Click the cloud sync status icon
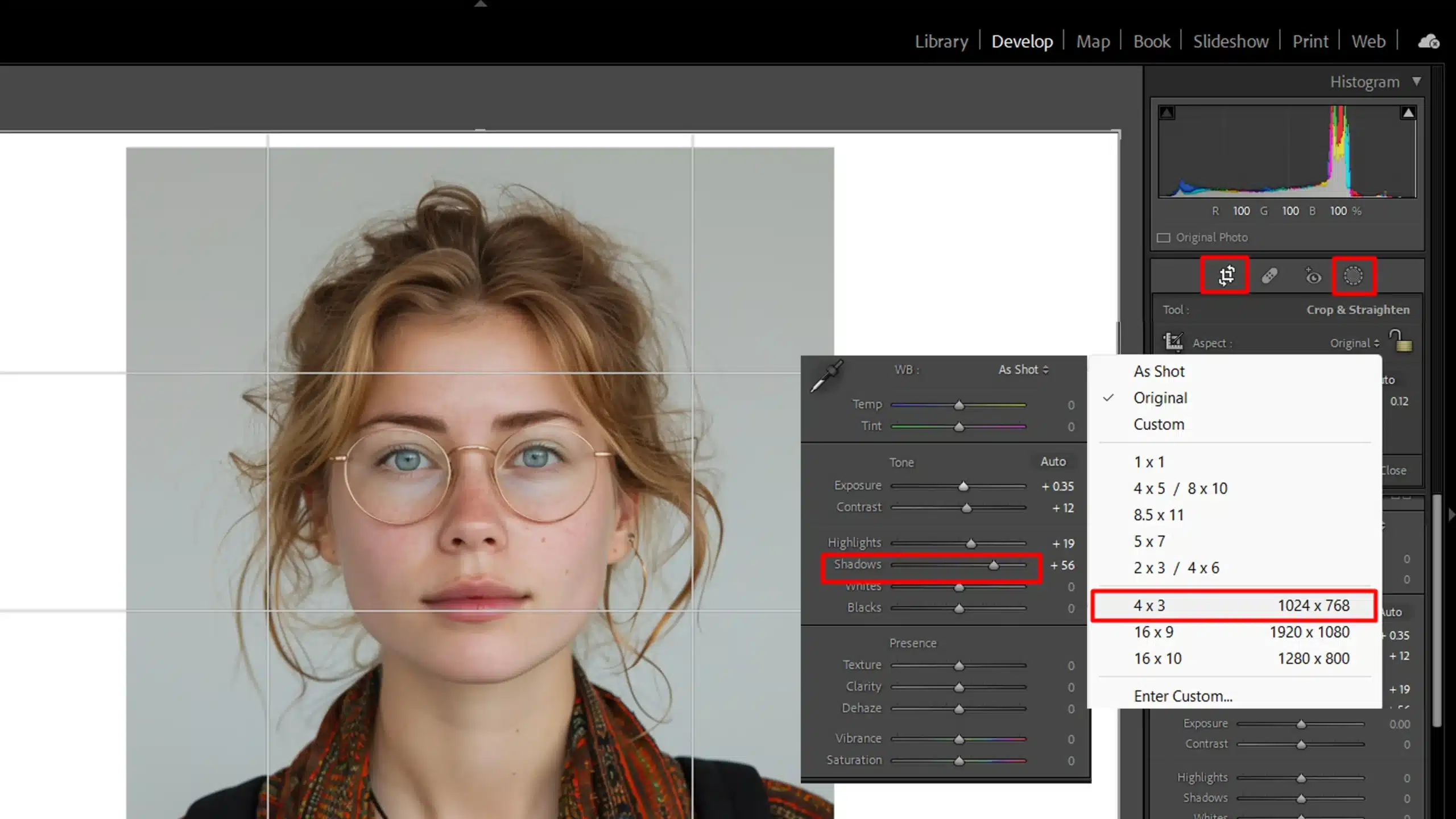 click(x=1428, y=42)
